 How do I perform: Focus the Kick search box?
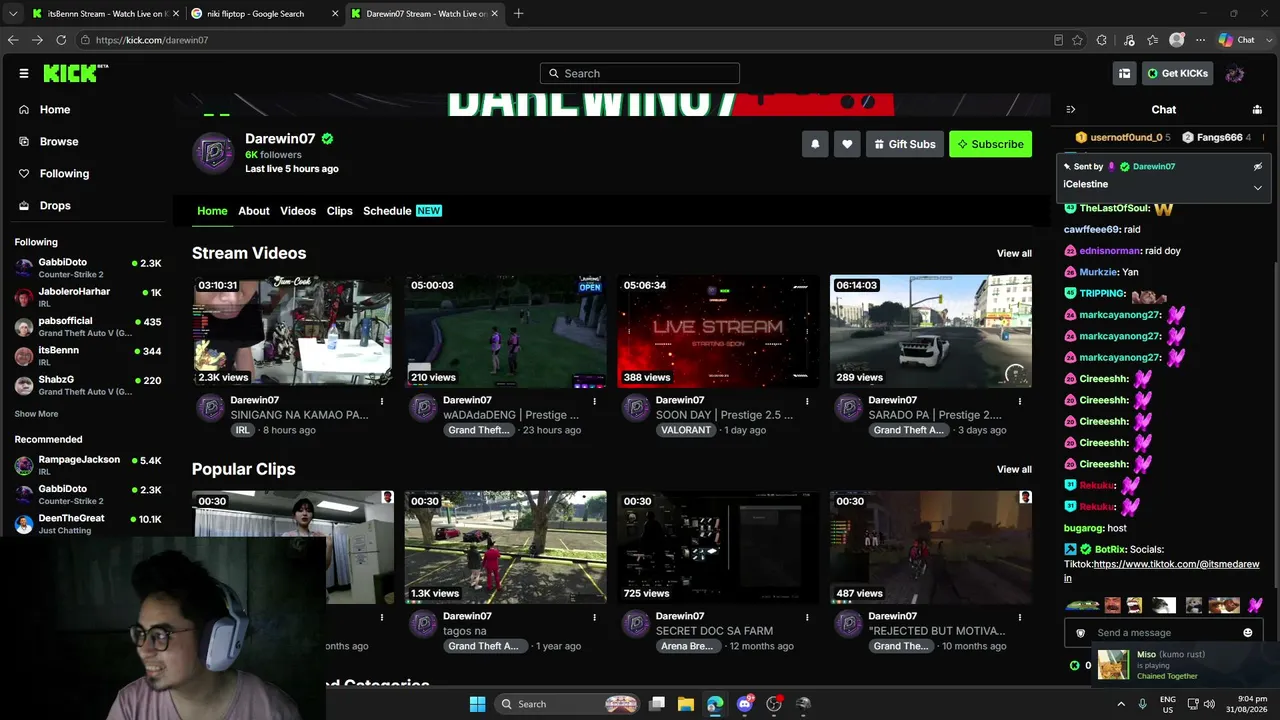click(x=640, y=73)
